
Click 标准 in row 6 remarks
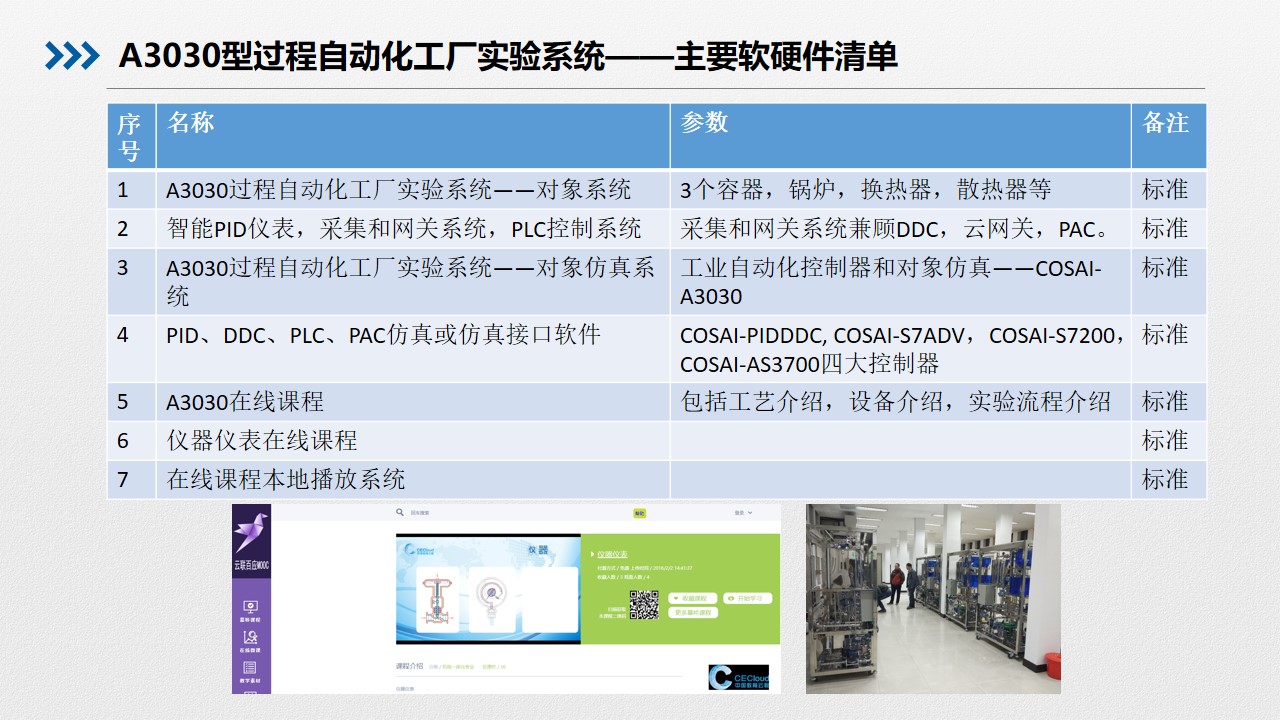pyautogui.click(x=1165, y=441)
